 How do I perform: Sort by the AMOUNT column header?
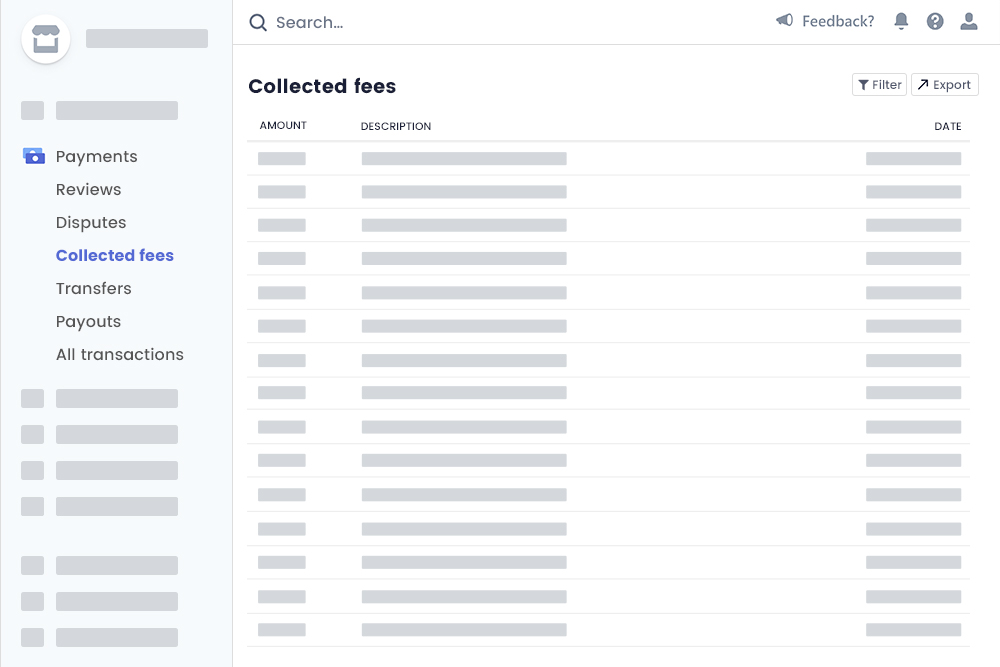[283, 125]
